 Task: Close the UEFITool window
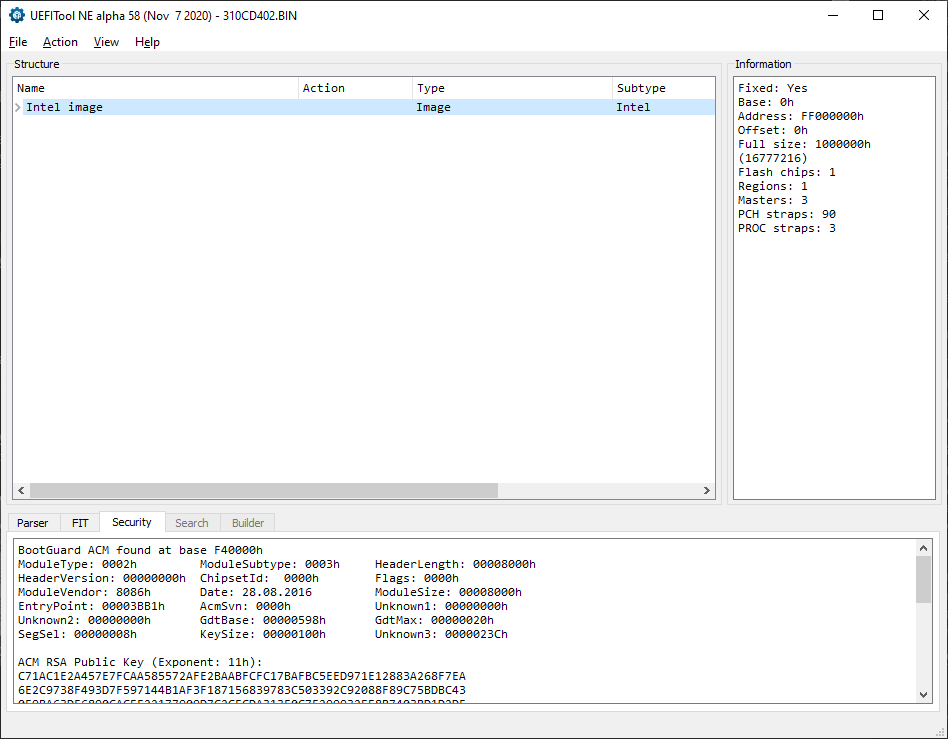(924, 16)
